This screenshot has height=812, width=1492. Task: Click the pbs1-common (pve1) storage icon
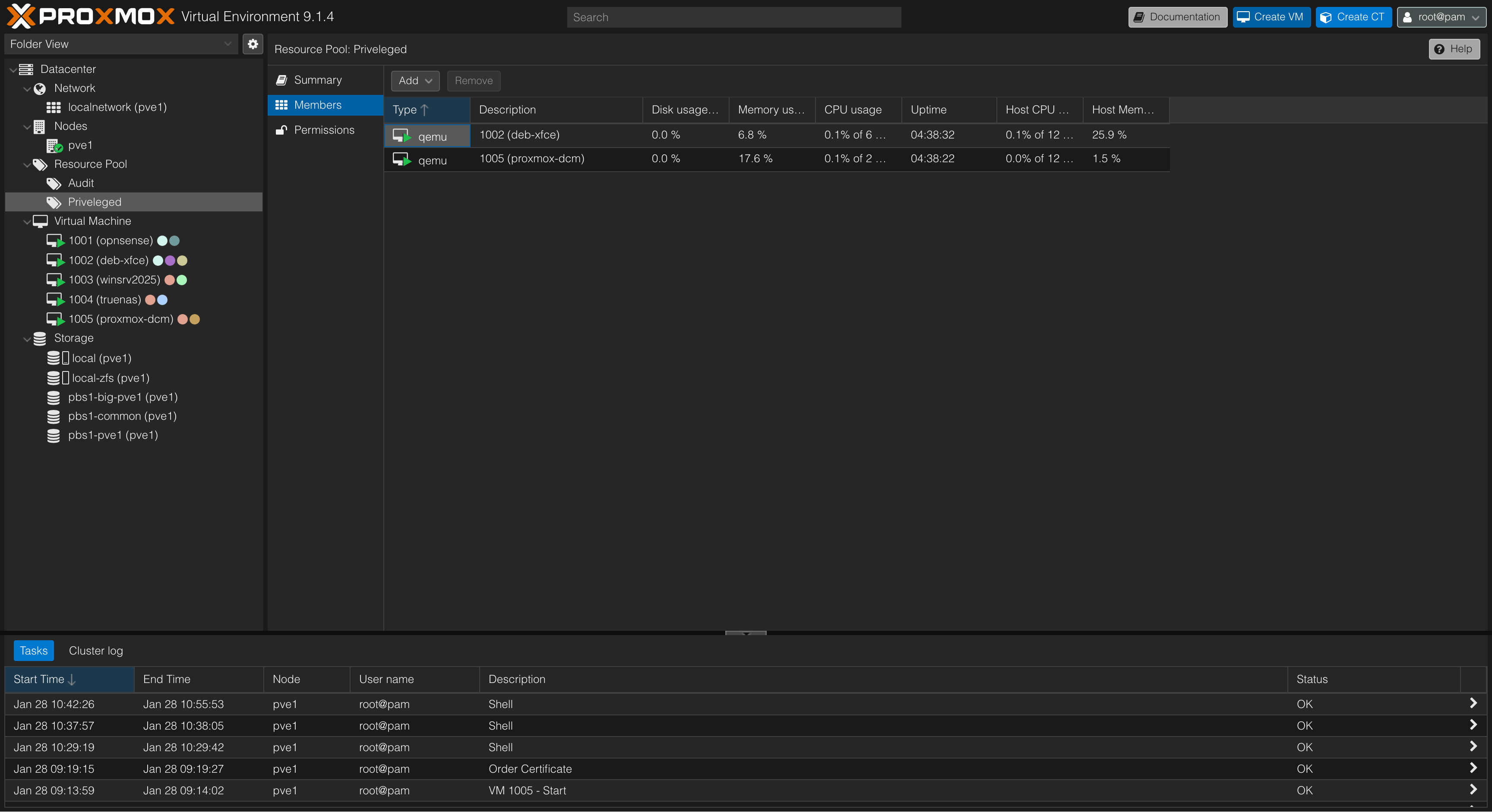click(x=53, y=416)
